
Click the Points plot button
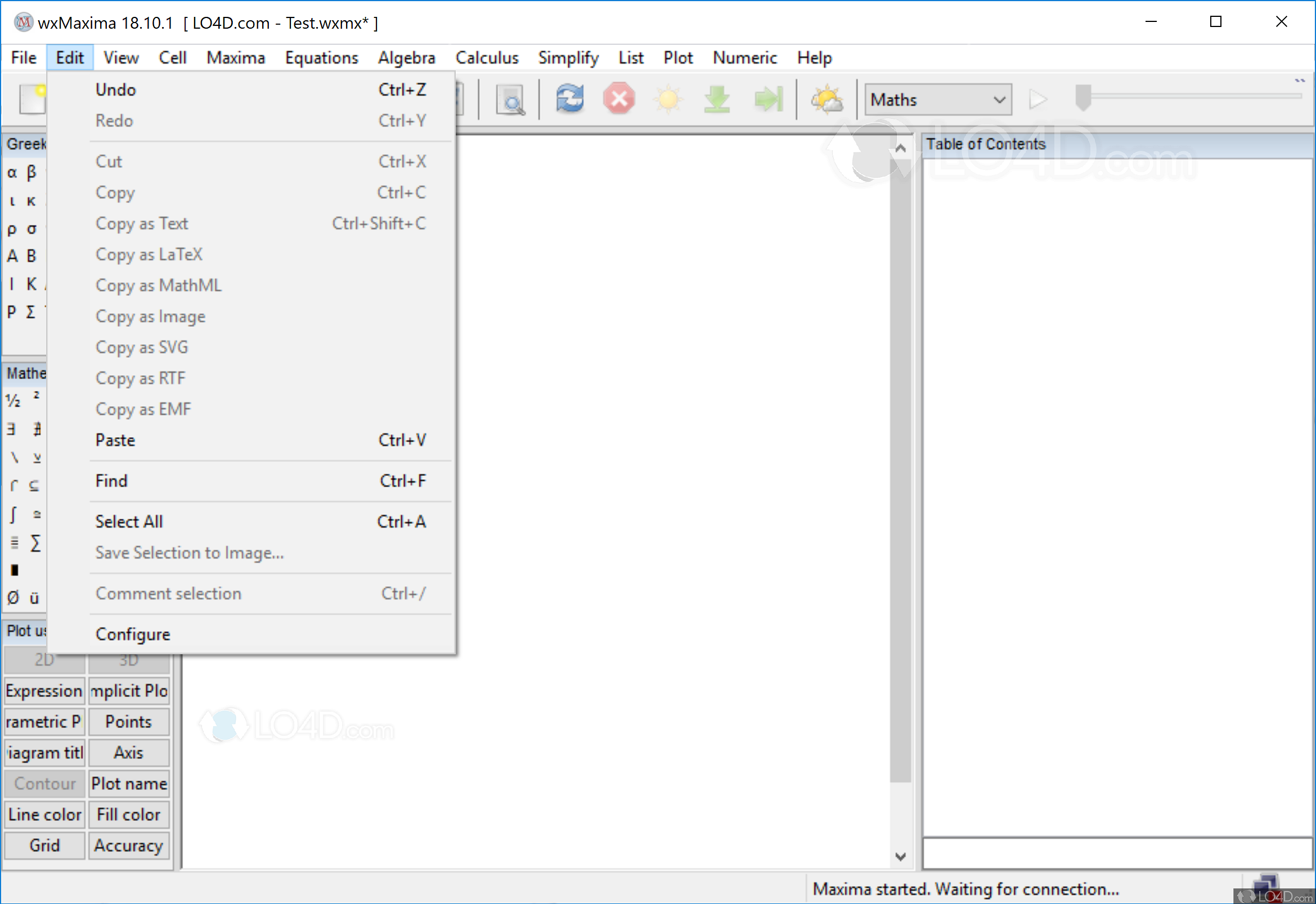point(129,722)
